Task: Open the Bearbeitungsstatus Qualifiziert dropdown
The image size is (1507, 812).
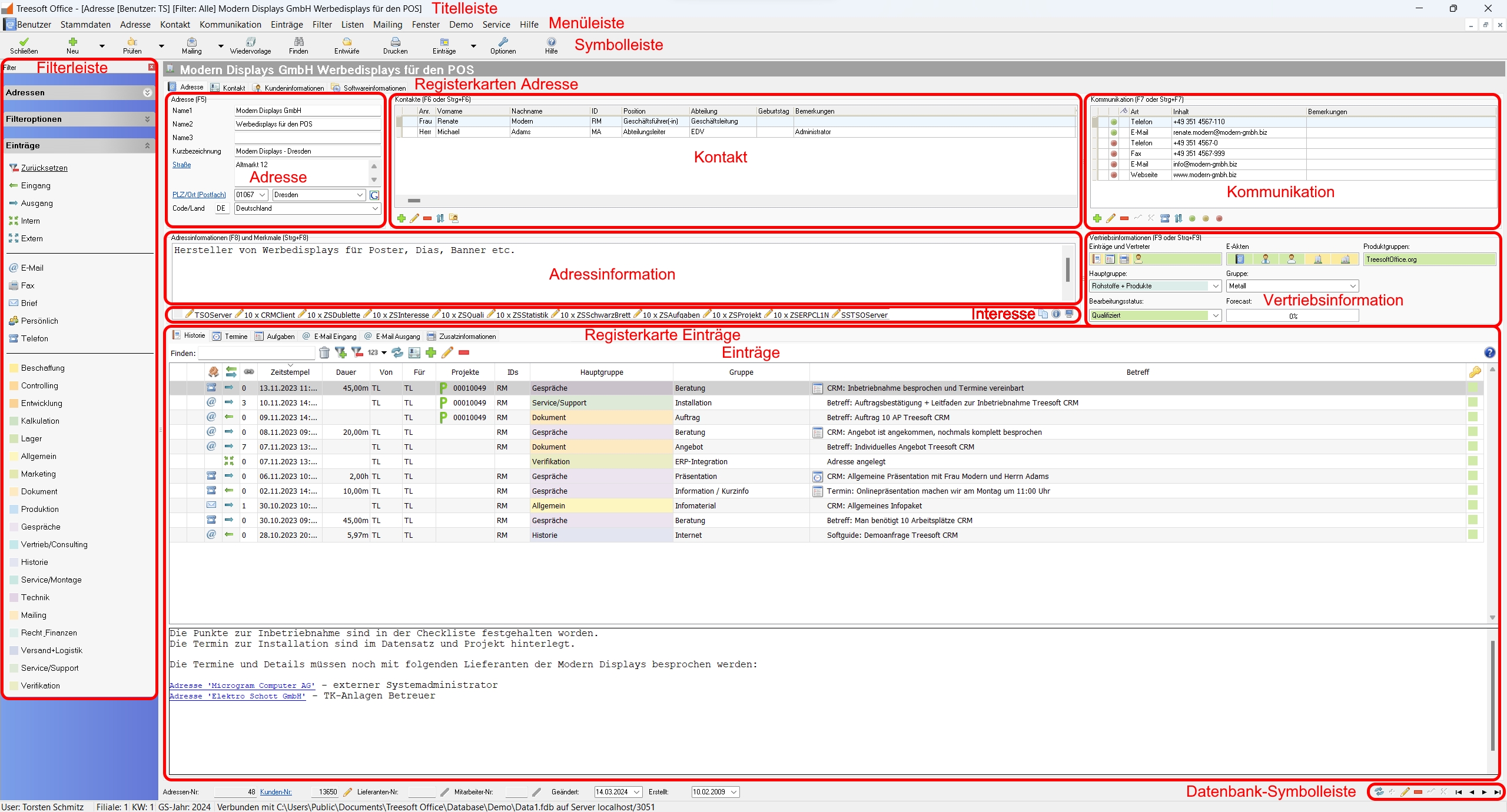Action: pos(1215,315)
